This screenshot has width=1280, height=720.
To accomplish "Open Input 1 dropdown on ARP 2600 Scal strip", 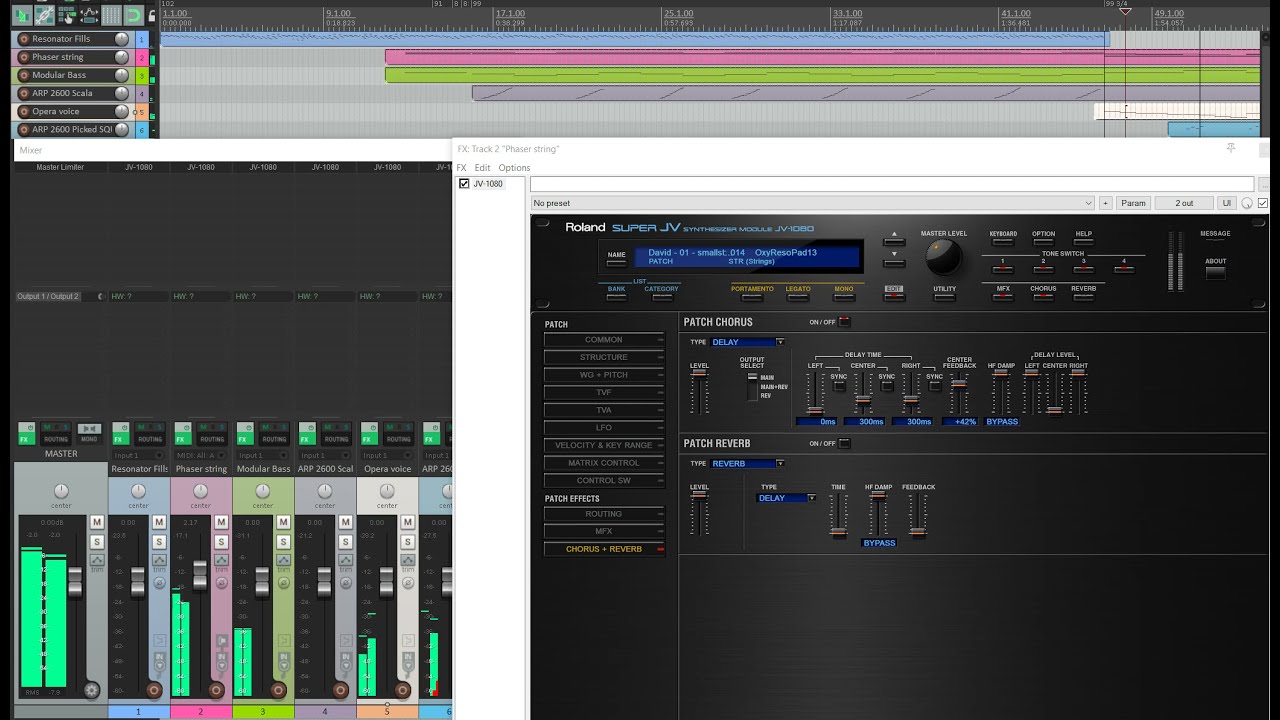I will tap(324, 455).
